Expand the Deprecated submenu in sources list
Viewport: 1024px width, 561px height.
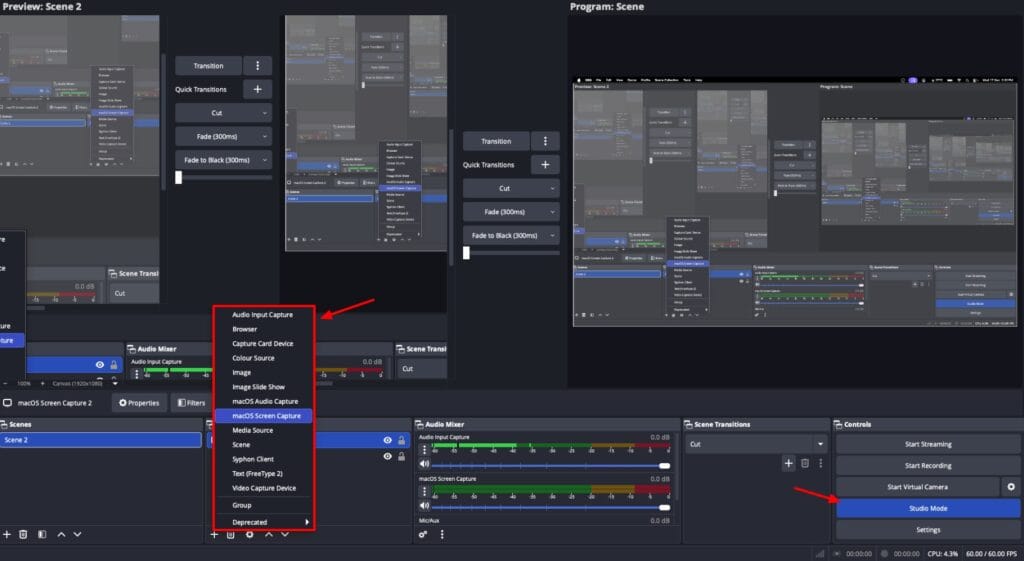263,522
